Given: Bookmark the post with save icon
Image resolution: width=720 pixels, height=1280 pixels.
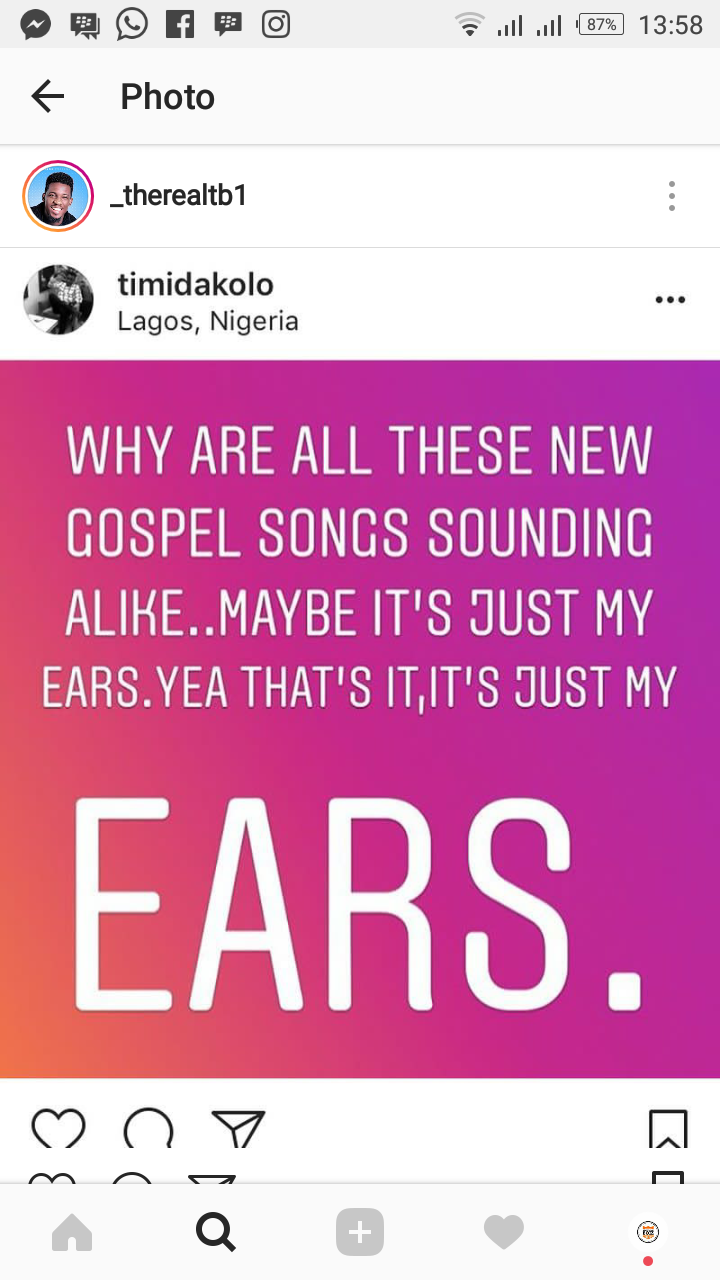Looking at the screenshot, I should 668,1129.
